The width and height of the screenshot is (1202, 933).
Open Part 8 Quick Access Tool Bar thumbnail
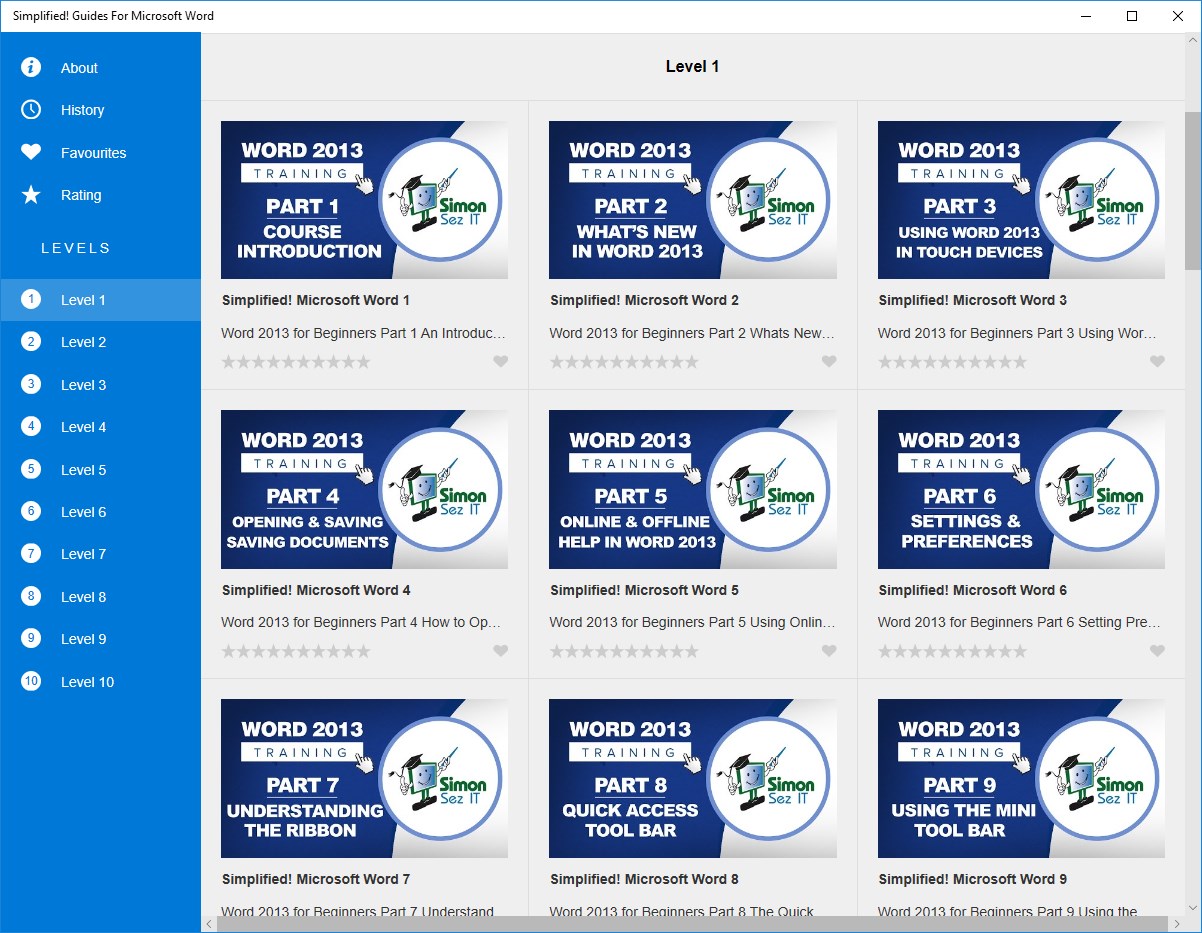693,778
